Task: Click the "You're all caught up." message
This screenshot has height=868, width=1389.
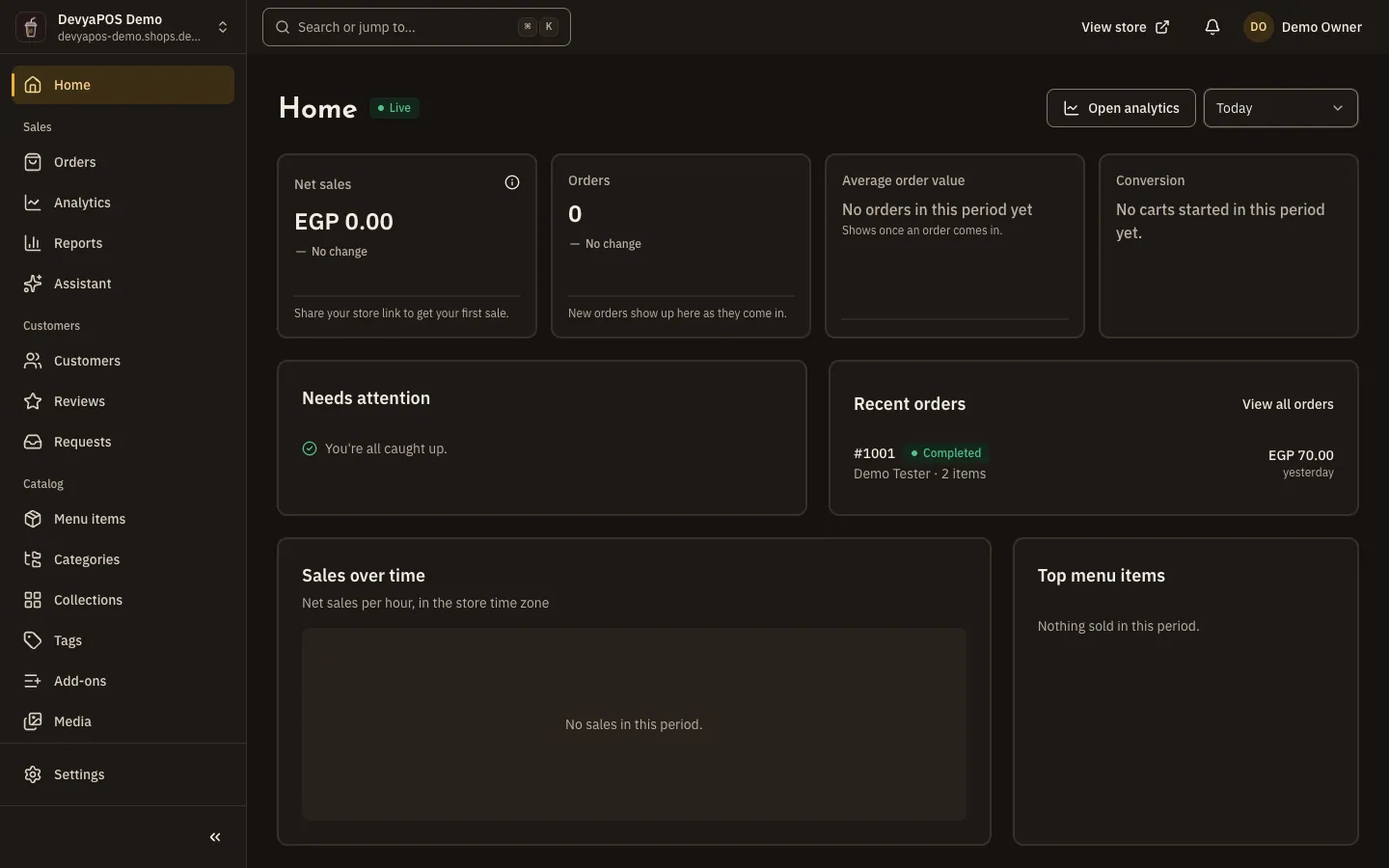Action: point(386,448)
